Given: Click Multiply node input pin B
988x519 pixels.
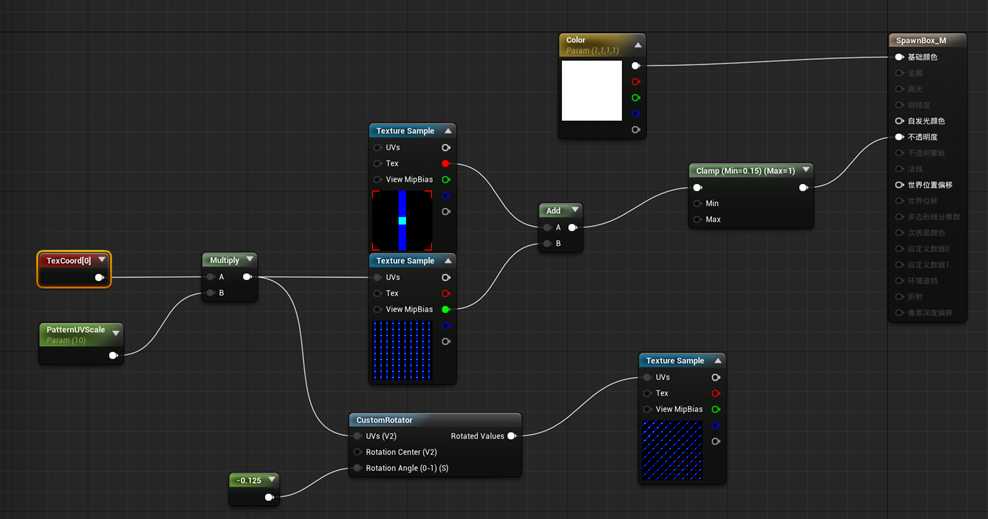Looking at the screenshot, I should 210,293.
